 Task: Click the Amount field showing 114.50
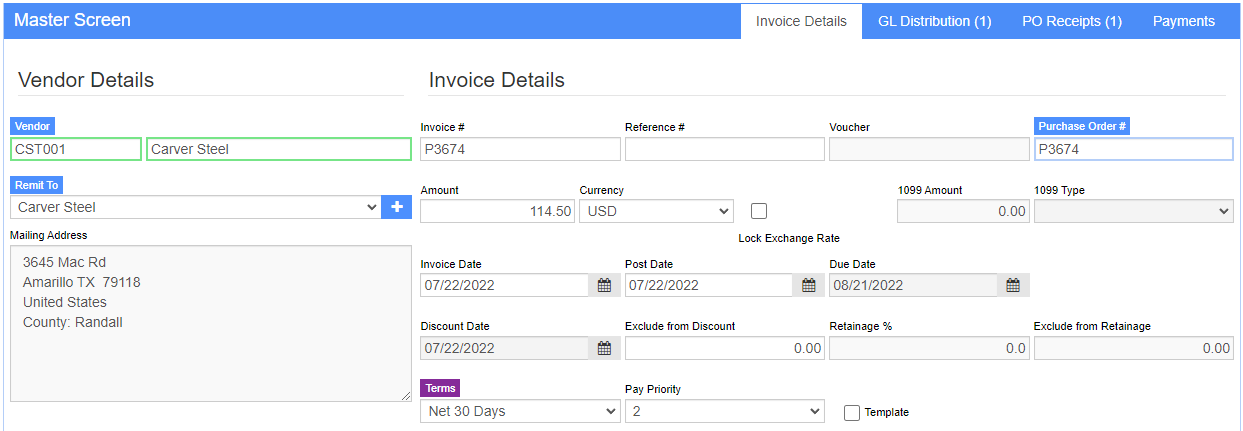coord(498,211)
